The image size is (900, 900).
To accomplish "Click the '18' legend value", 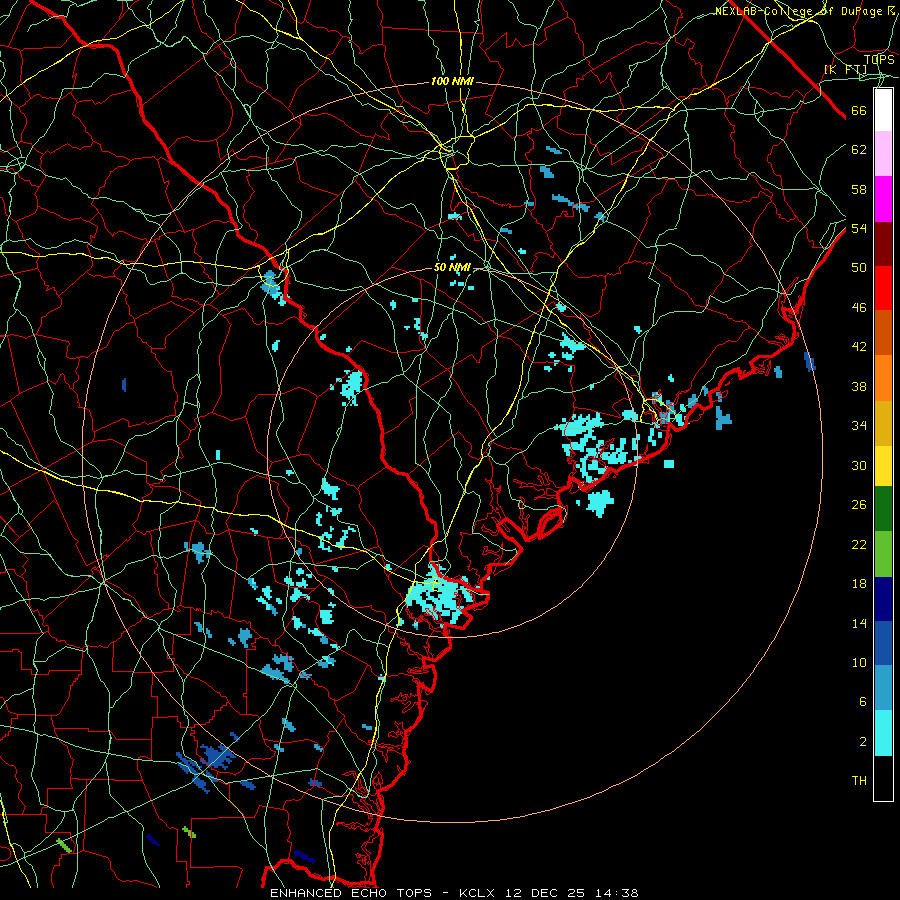I will [859, 584].
